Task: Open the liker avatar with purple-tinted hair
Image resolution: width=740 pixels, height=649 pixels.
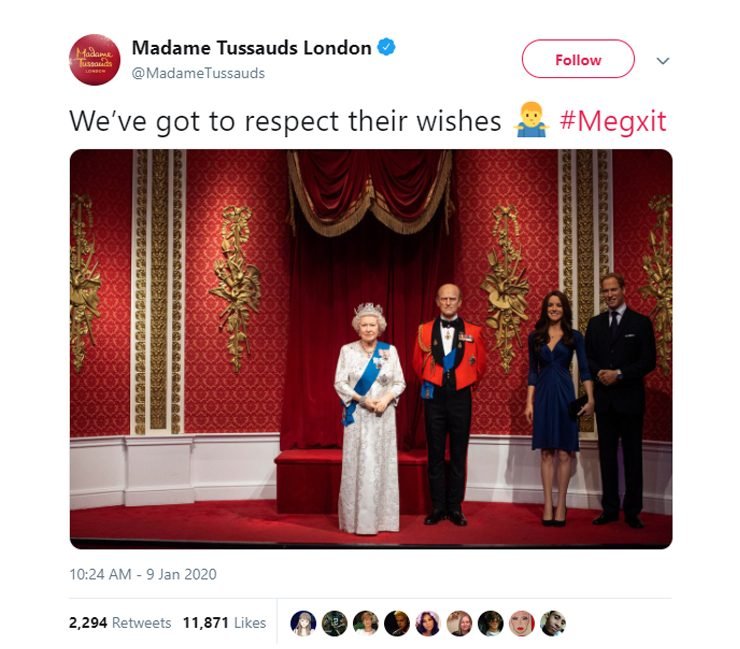Action: pyautogui.click(x=428, y=623)
